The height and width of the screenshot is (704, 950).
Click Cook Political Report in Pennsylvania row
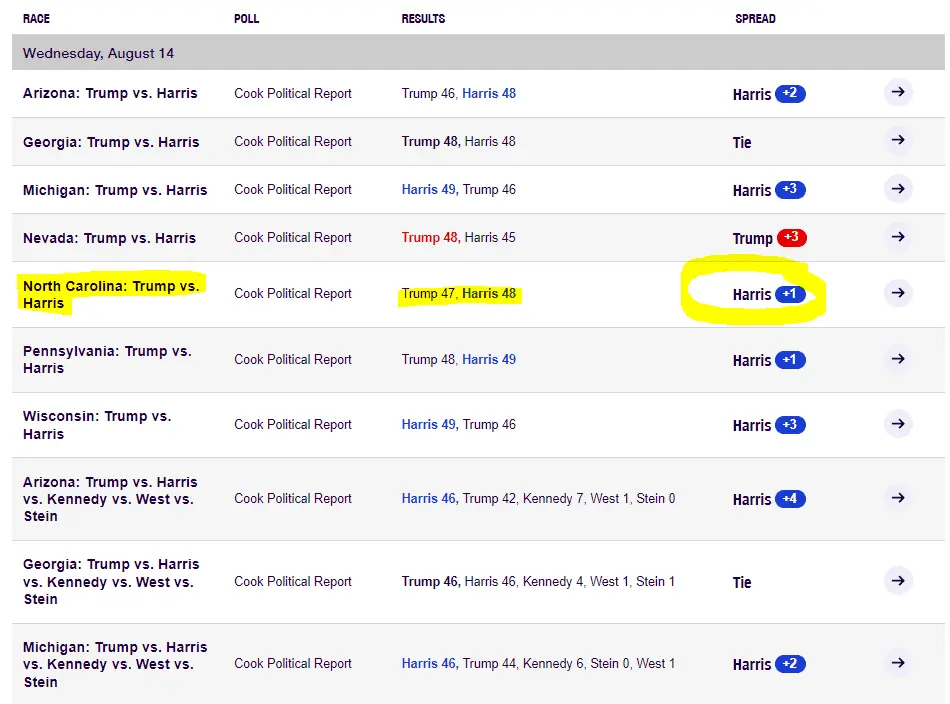(293, 360)
